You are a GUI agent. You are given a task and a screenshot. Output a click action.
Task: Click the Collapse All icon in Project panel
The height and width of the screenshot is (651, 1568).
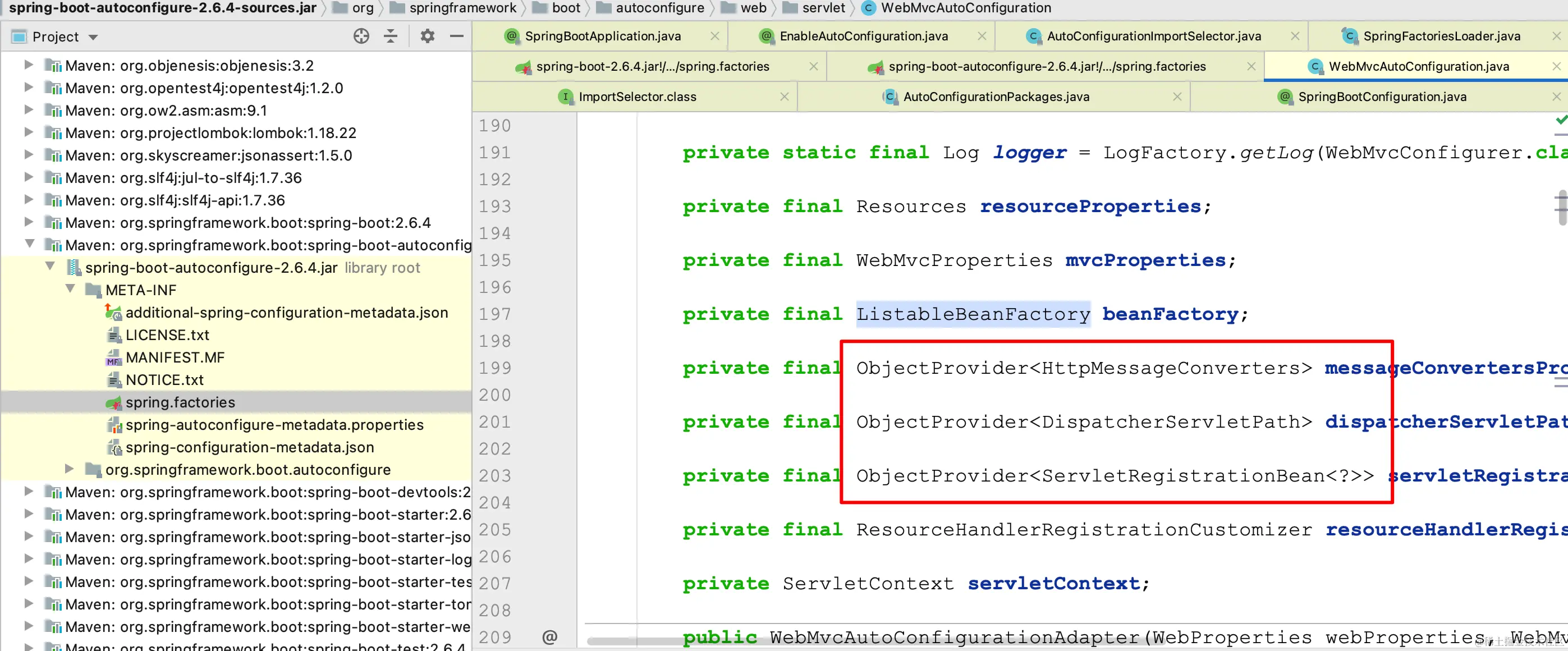391,36
